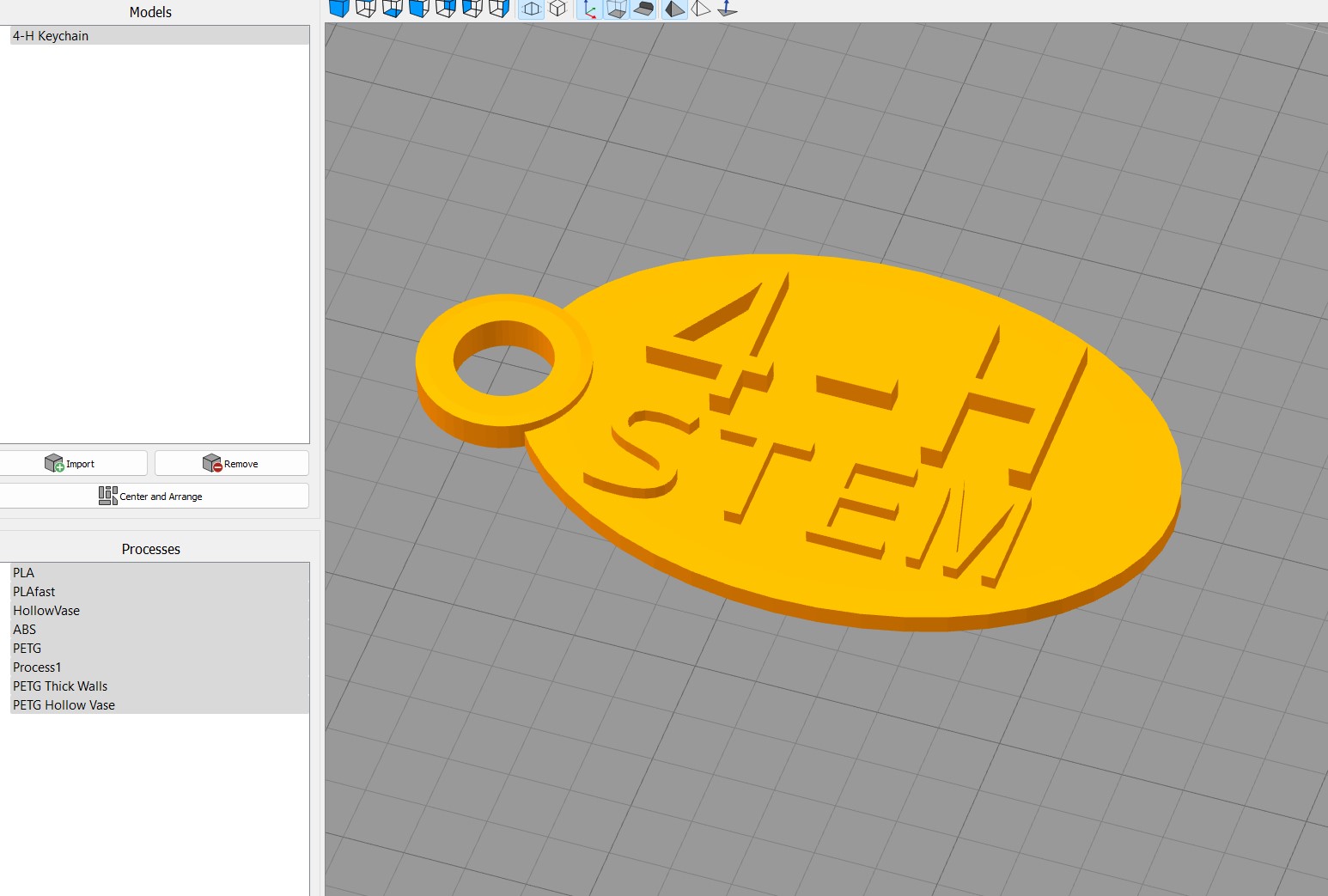
Task: Click the Remove model button
Action: click(x=232, y=463)
